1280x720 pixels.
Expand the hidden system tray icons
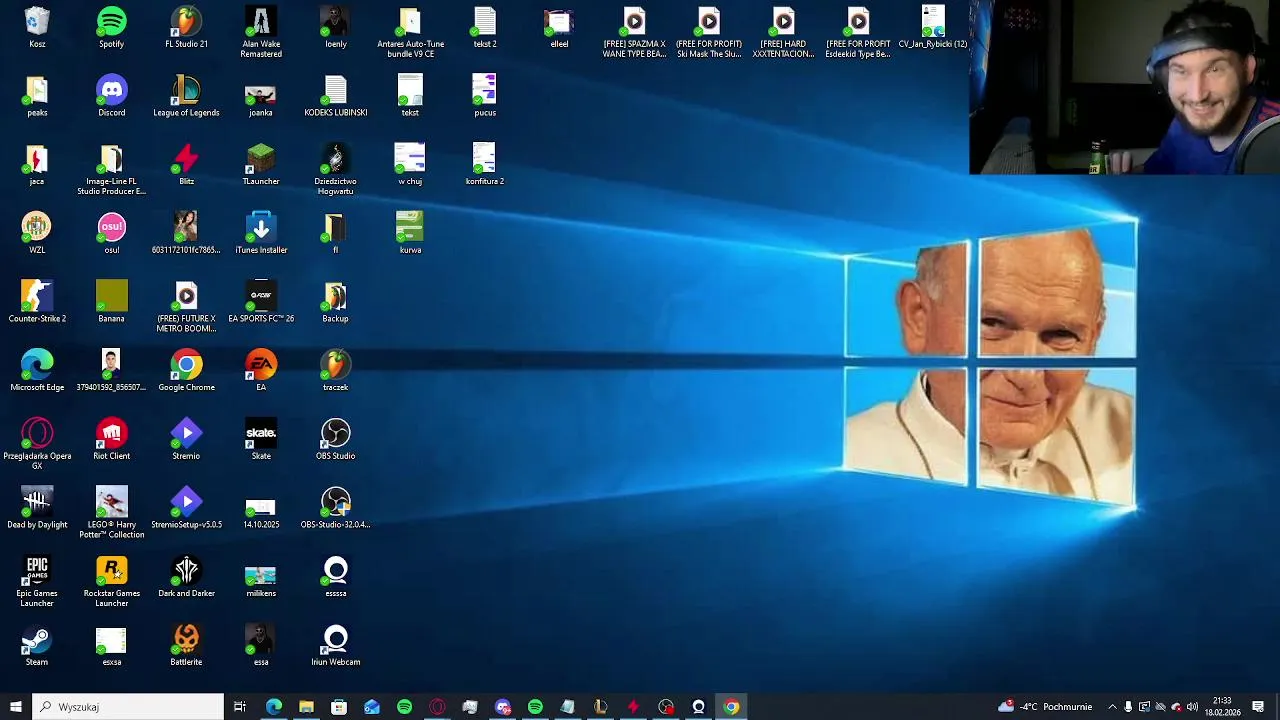point(1112,707)
